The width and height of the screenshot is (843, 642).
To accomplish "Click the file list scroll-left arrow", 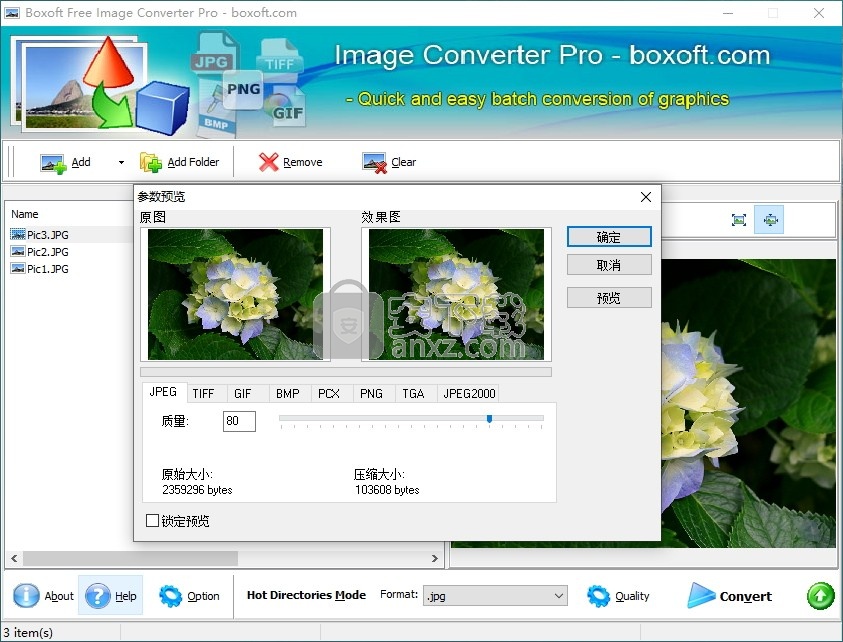I will click(x=15, y=558).
